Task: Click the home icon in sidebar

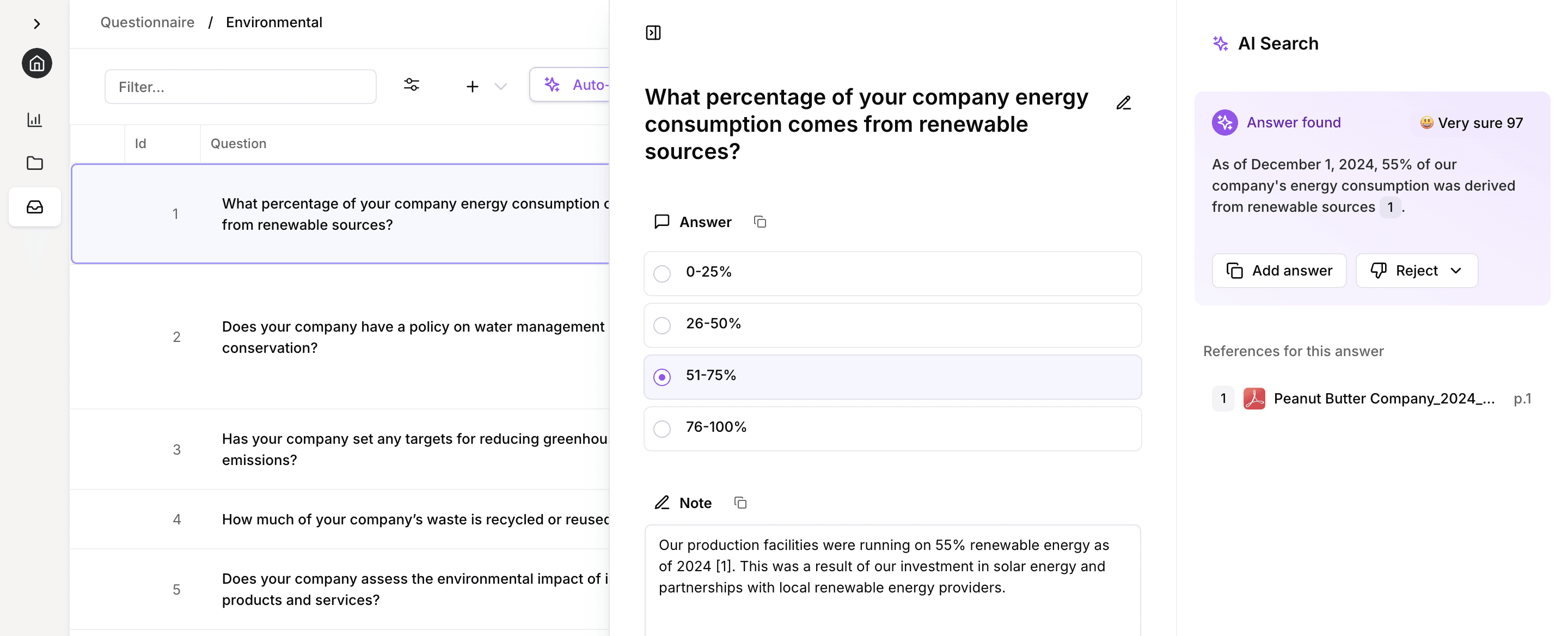Action: click(x=36, y=63)
